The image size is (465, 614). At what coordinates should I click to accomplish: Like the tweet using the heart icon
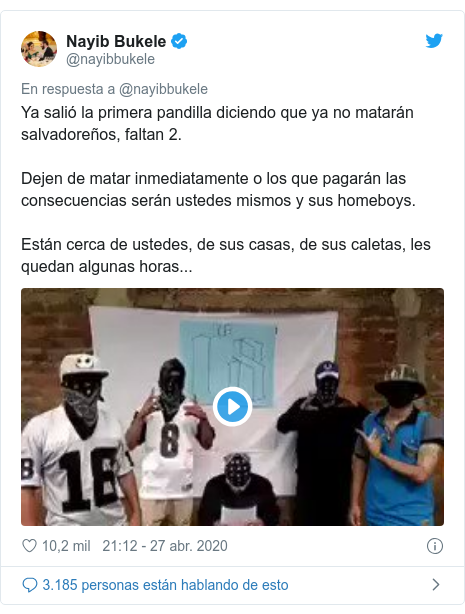click(x=29, y=546)
